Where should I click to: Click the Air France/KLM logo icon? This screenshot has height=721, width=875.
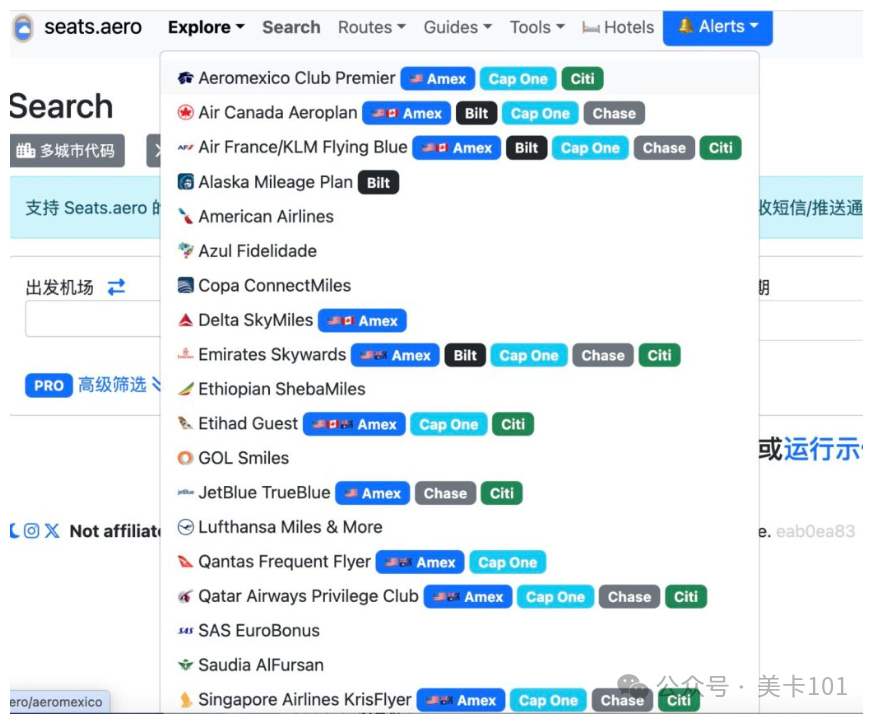click(x=185, y=147)
